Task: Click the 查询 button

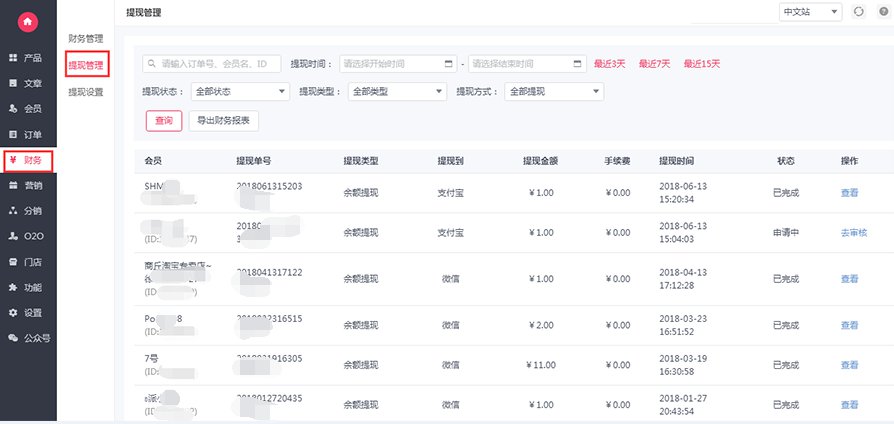Action: 163,121
